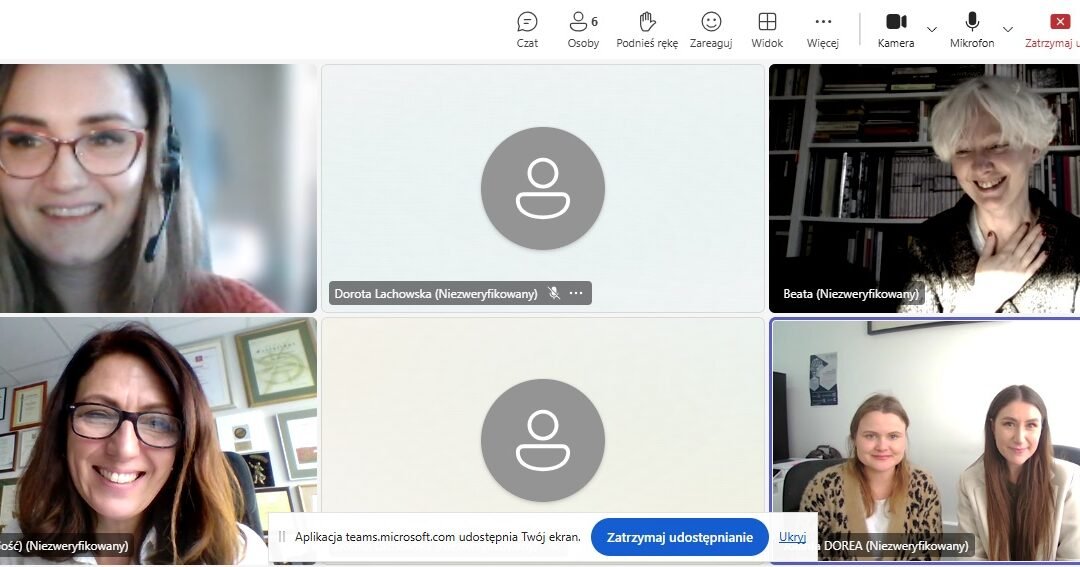Click the Zatrzymaj udostępnianie button
Viewport: 1080px width, 567px height.
680,537
